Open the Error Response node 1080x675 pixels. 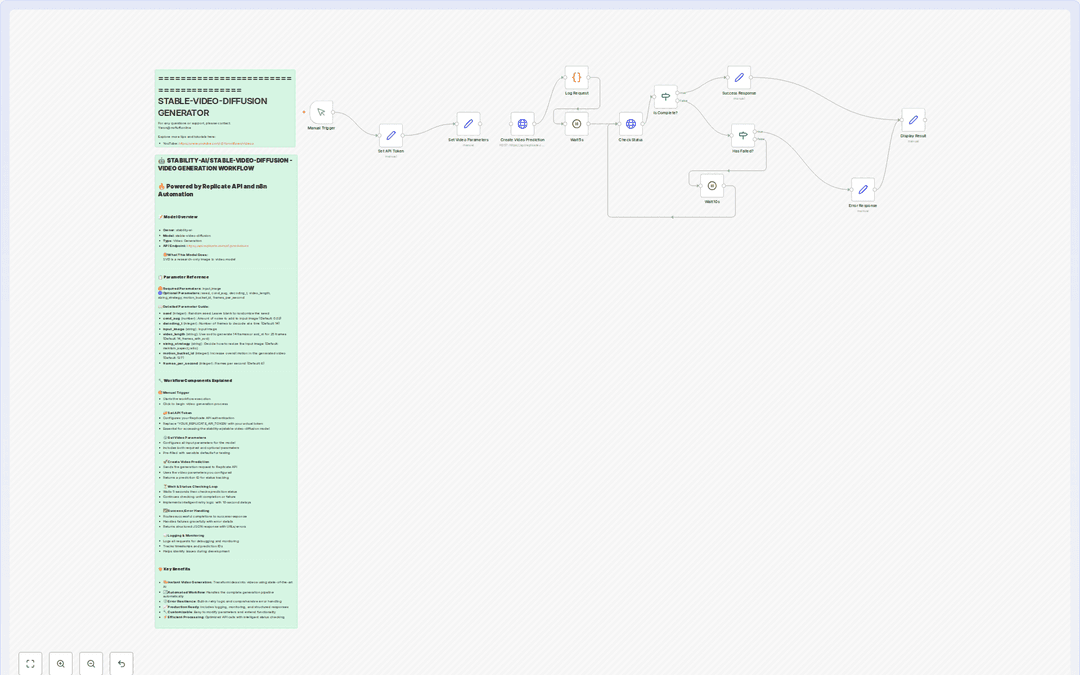point(862,189)
